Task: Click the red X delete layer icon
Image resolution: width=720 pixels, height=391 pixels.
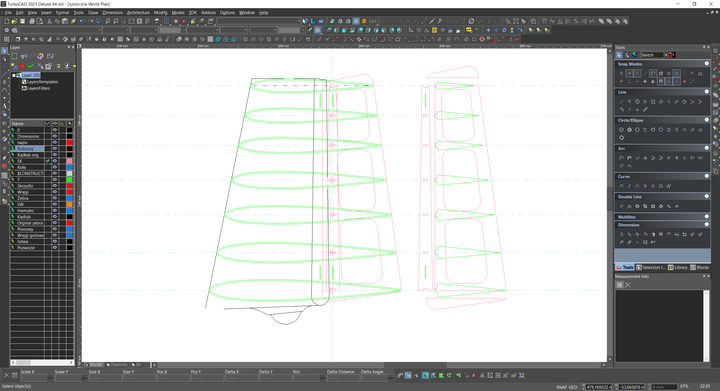Action: pos(22,67)
